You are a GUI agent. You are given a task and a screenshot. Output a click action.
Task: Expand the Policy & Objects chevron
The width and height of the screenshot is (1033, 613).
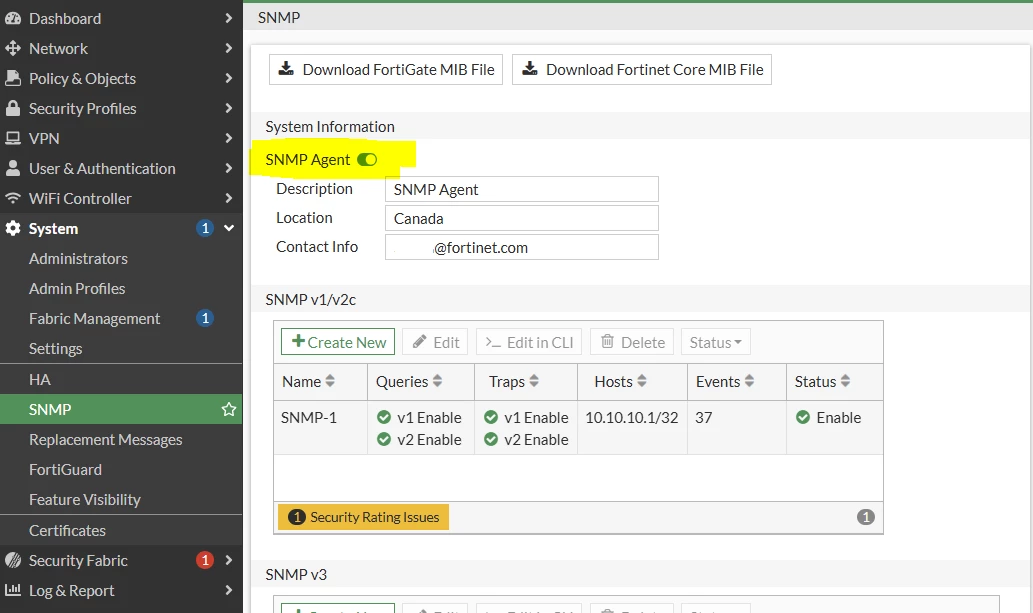pos(228,78)
